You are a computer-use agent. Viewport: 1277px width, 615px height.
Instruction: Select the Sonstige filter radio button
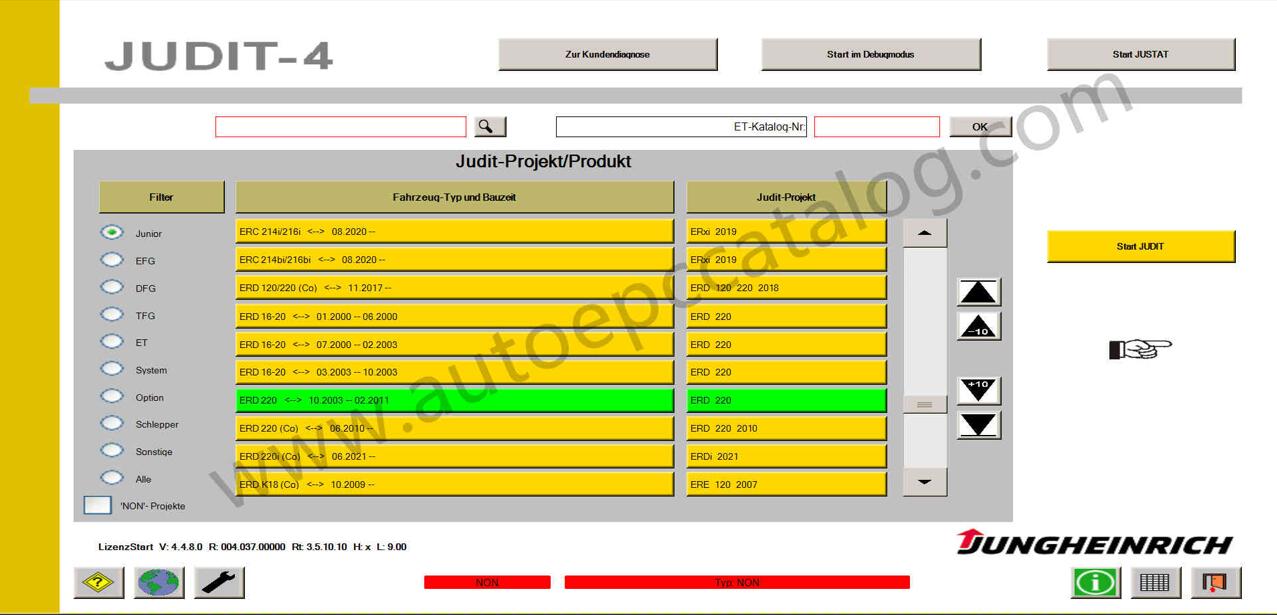112,451
